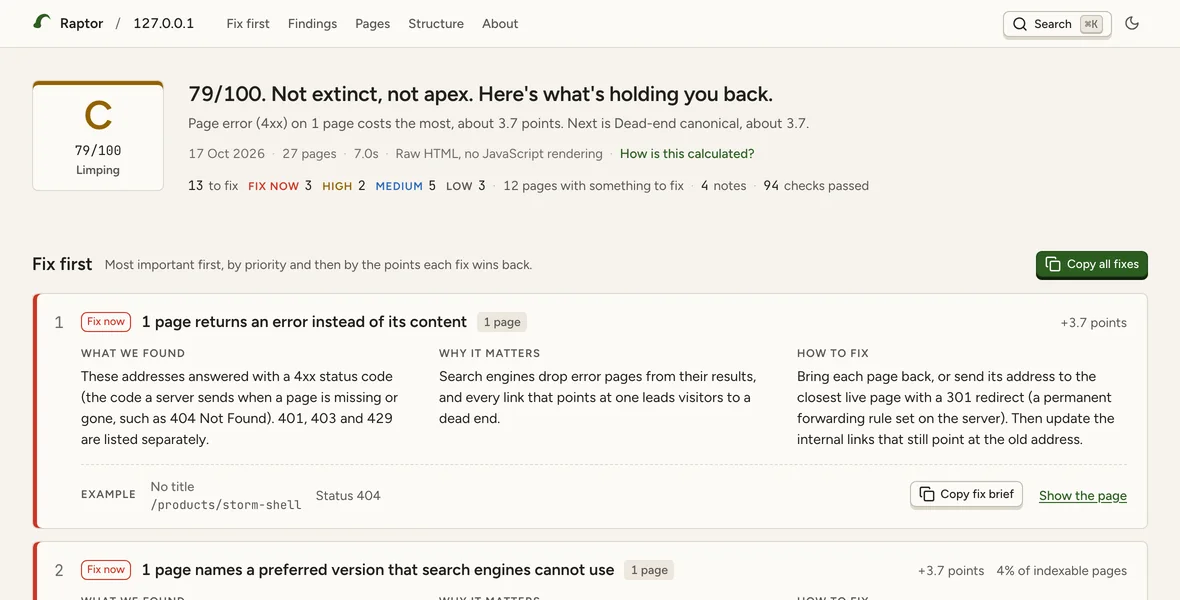Open the Pages section
1180x600 pixels.
click(373, 23)
